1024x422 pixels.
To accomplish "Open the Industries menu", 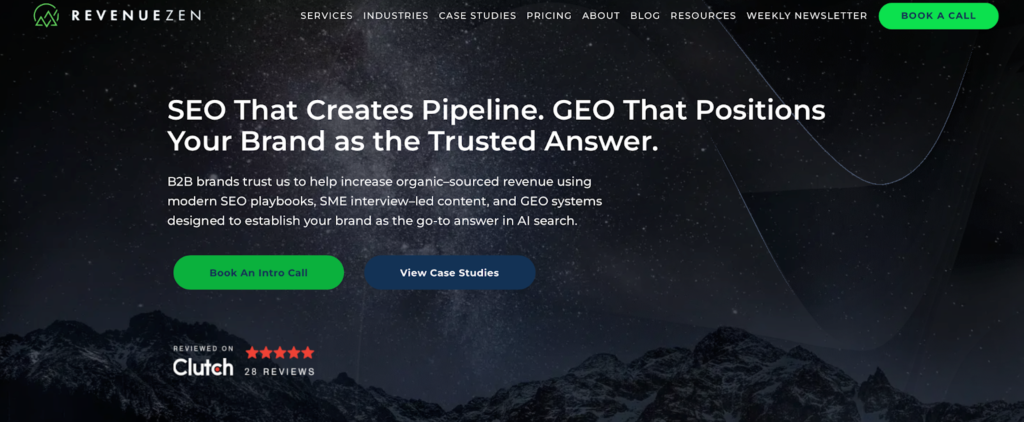I will tap(396, 16).
